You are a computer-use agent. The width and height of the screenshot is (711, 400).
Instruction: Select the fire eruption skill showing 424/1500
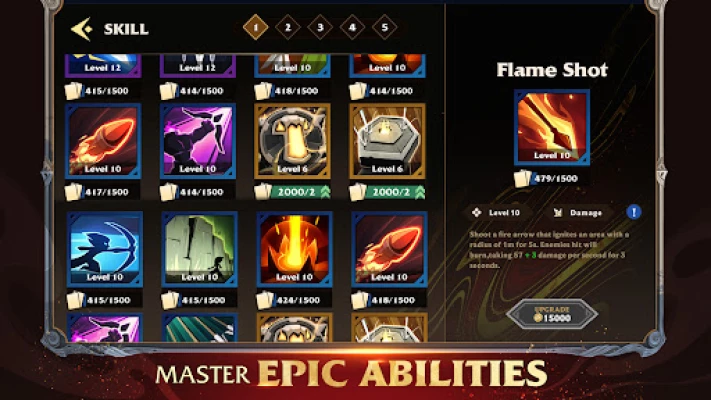tap(294, 249)
